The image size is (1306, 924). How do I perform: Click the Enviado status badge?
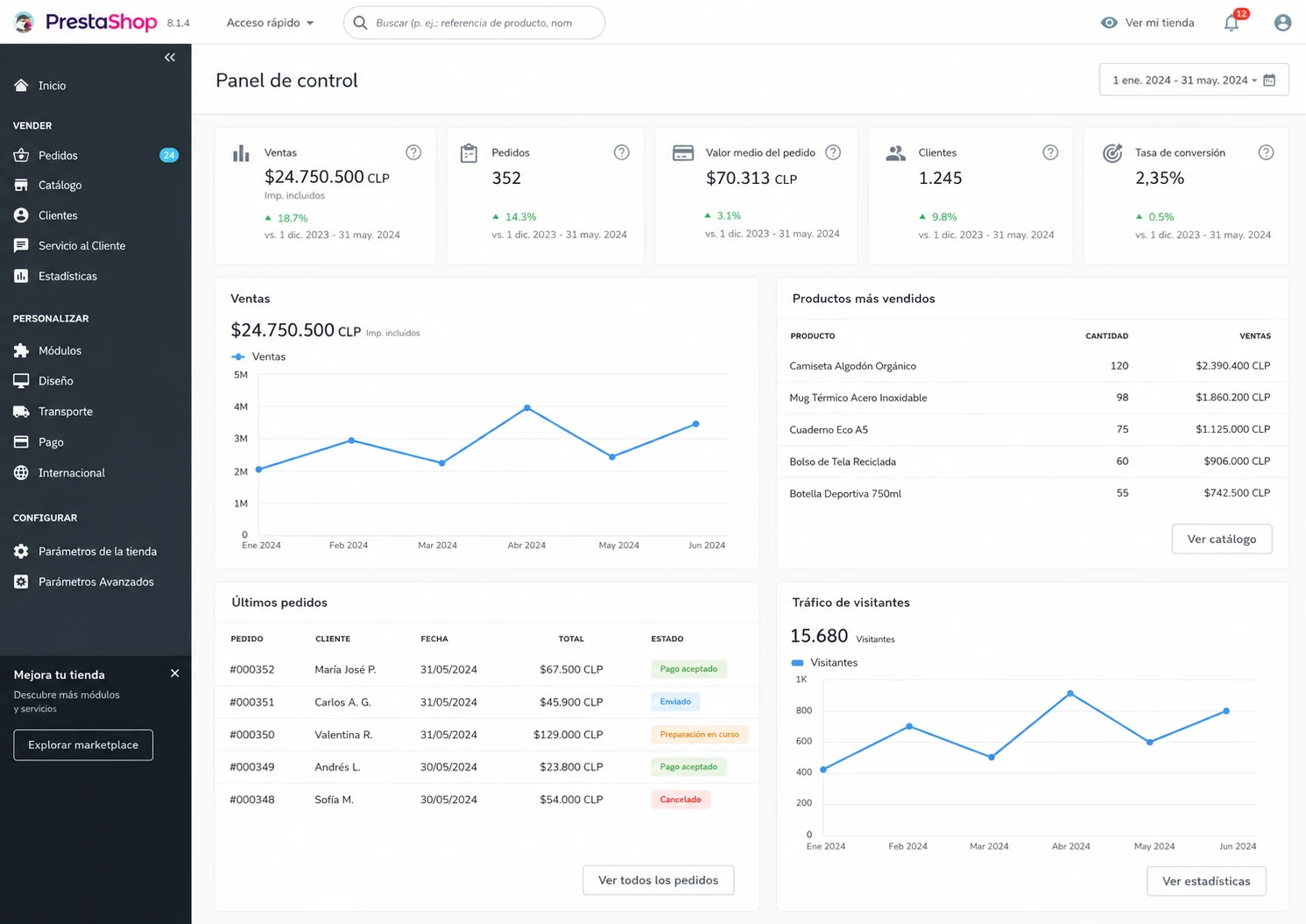click(x=675, y=702)
